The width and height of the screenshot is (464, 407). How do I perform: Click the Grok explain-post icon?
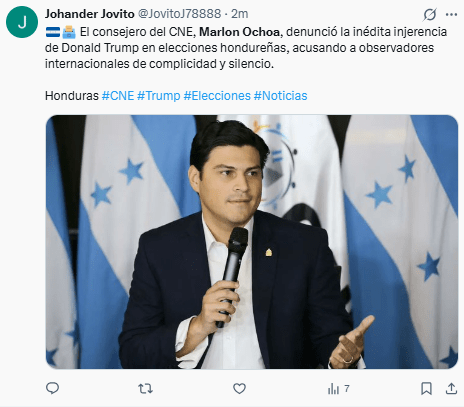tap(430, 14)
